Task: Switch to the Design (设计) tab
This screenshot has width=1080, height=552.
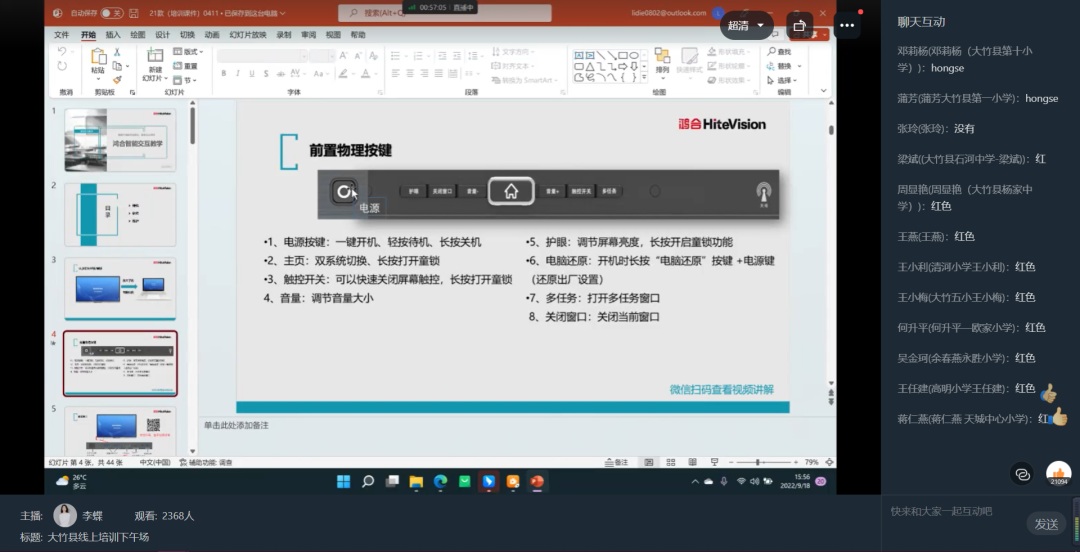Action: pyautogui.click(x=163, y=35)
